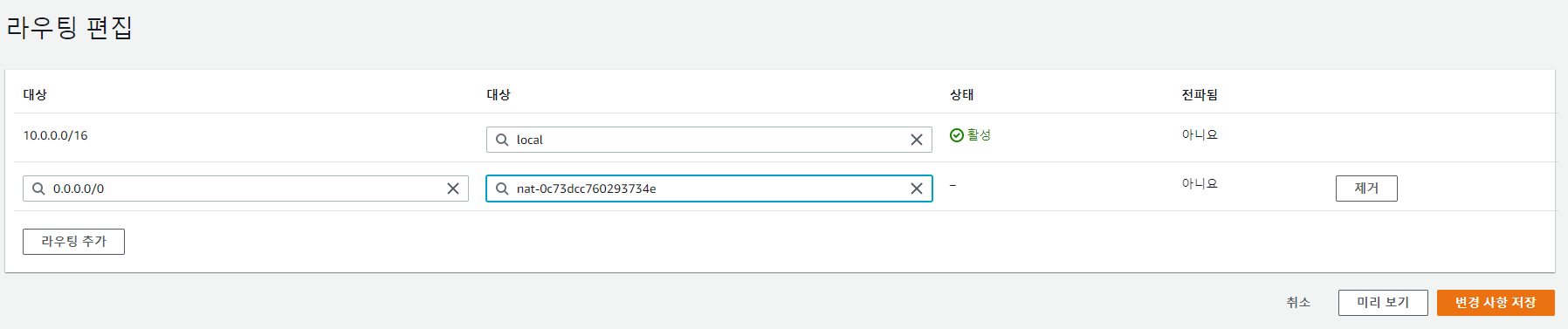Open the 0.0.0.0/0 destination search box

tap(245, 188)
